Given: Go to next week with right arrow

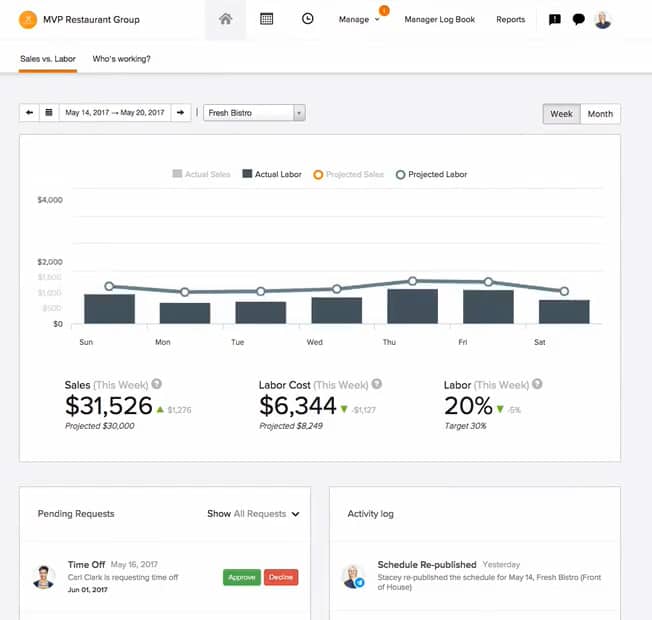Looking at the screenshot, I should click(x=180, y=113).
